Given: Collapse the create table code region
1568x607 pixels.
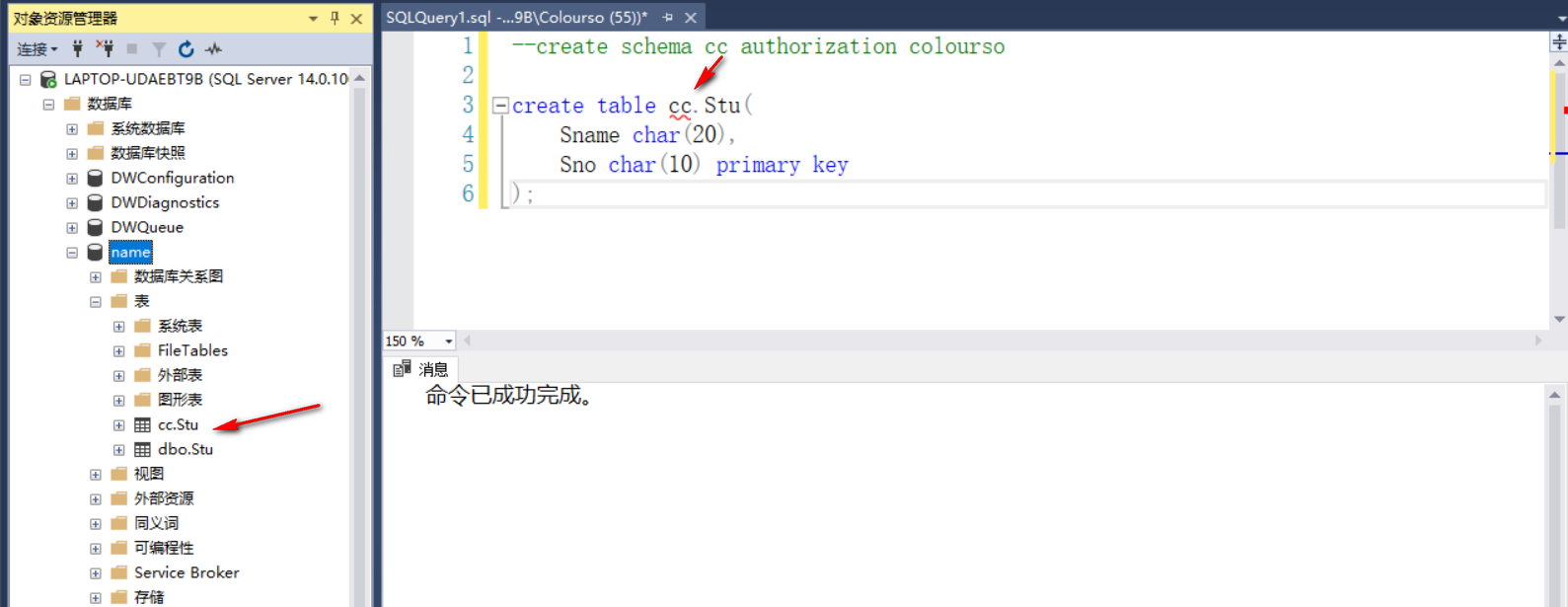Looking at the screenshot, I should [x=500, y=106].
